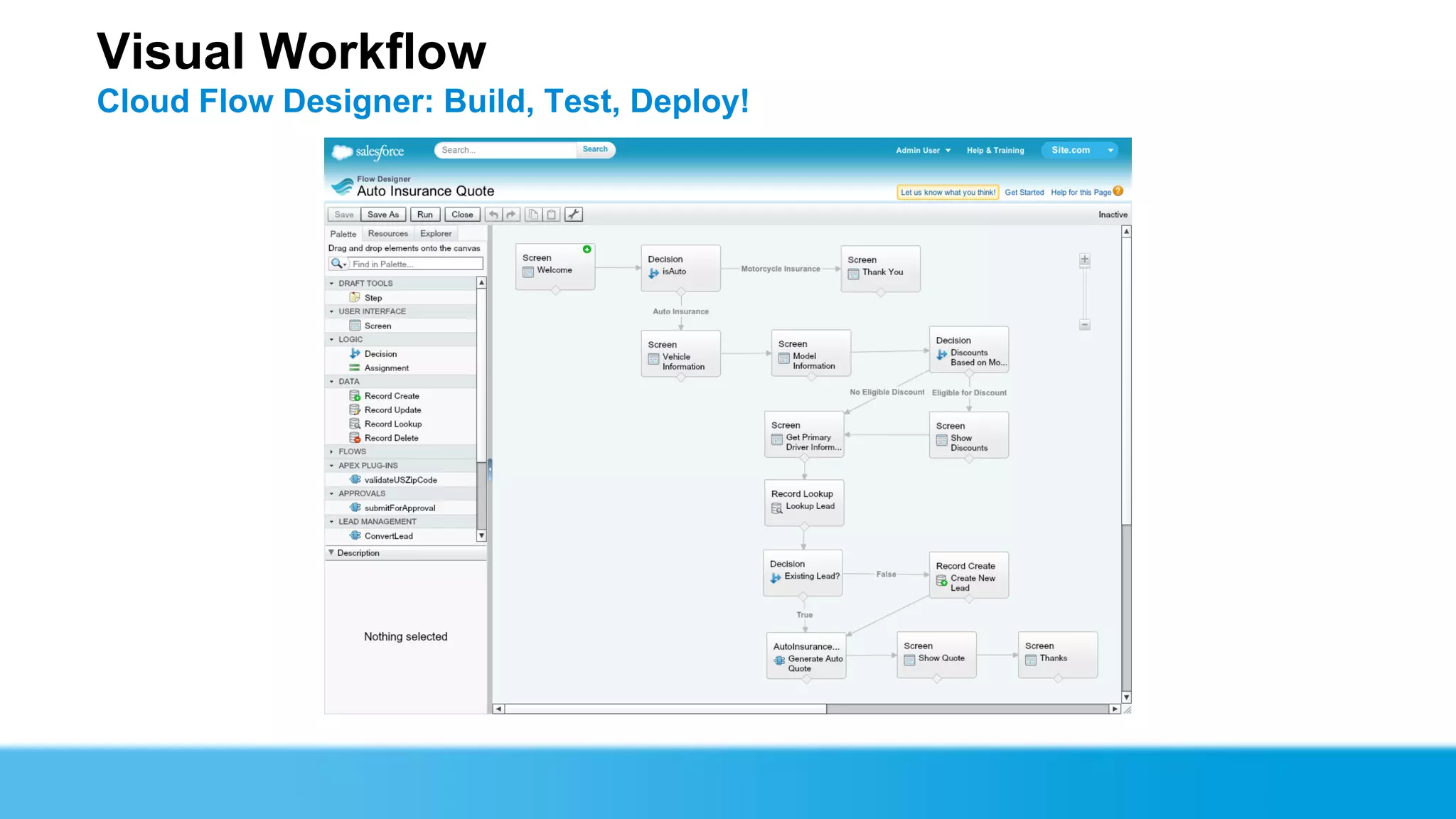The height and width of the screenshot is (819, 1456).
Task: Open the Help & Training link
Action: tap(995, 151)
